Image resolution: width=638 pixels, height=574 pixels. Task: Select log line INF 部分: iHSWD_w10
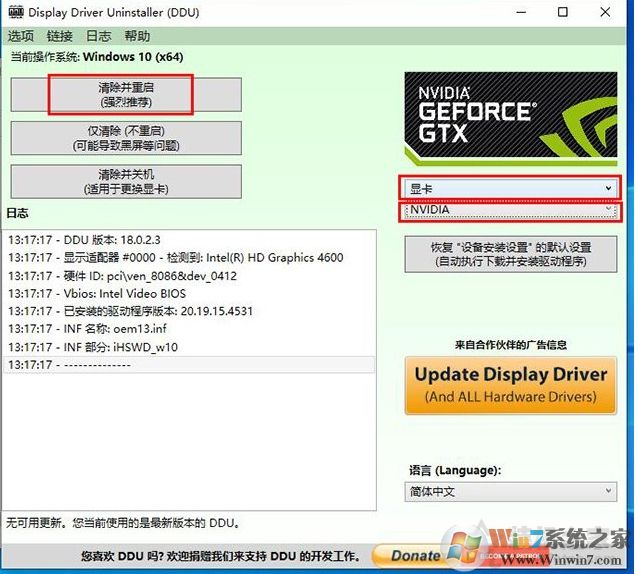189,347
